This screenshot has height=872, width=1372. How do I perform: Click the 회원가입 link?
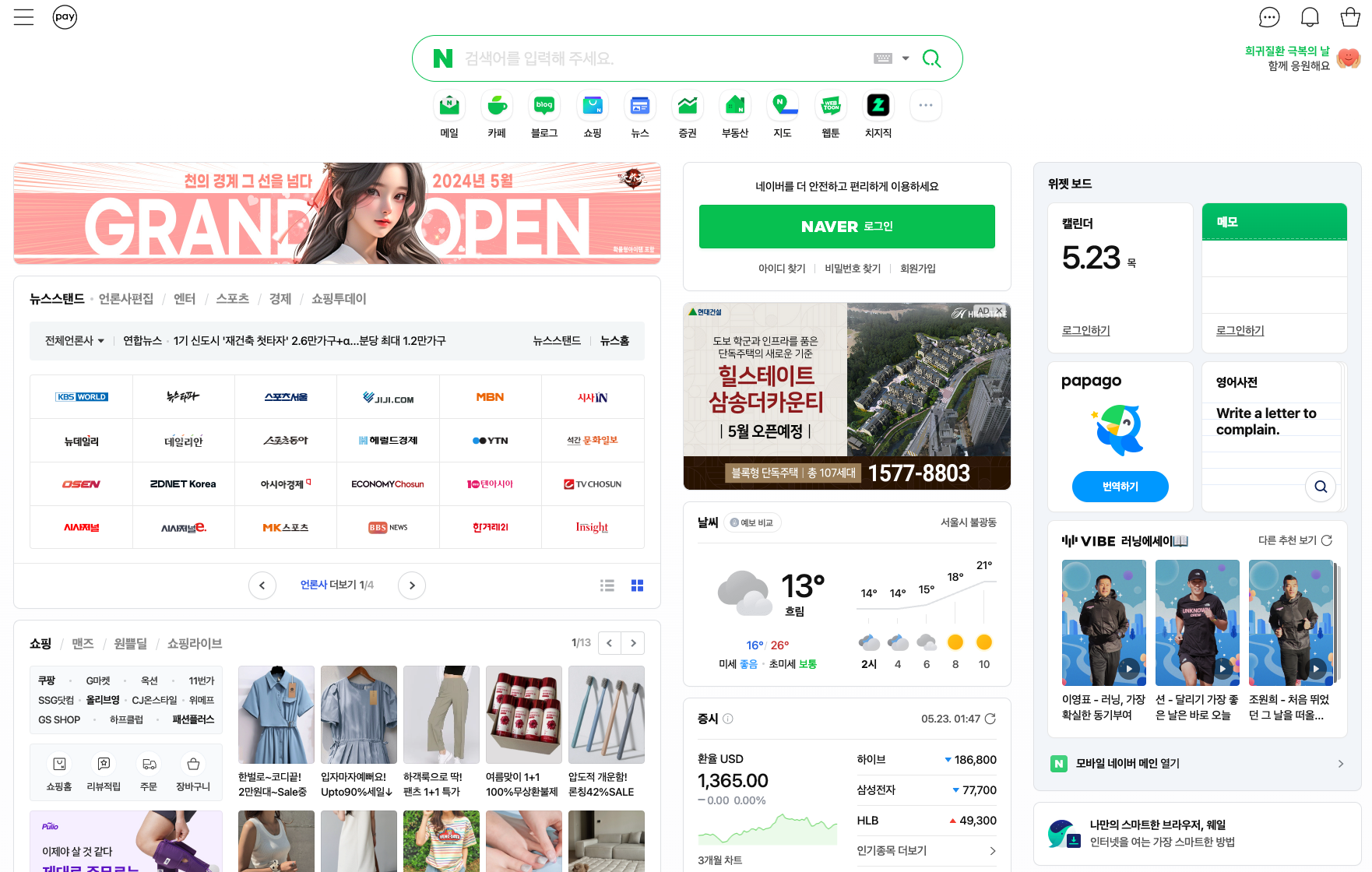pos(918,269)
